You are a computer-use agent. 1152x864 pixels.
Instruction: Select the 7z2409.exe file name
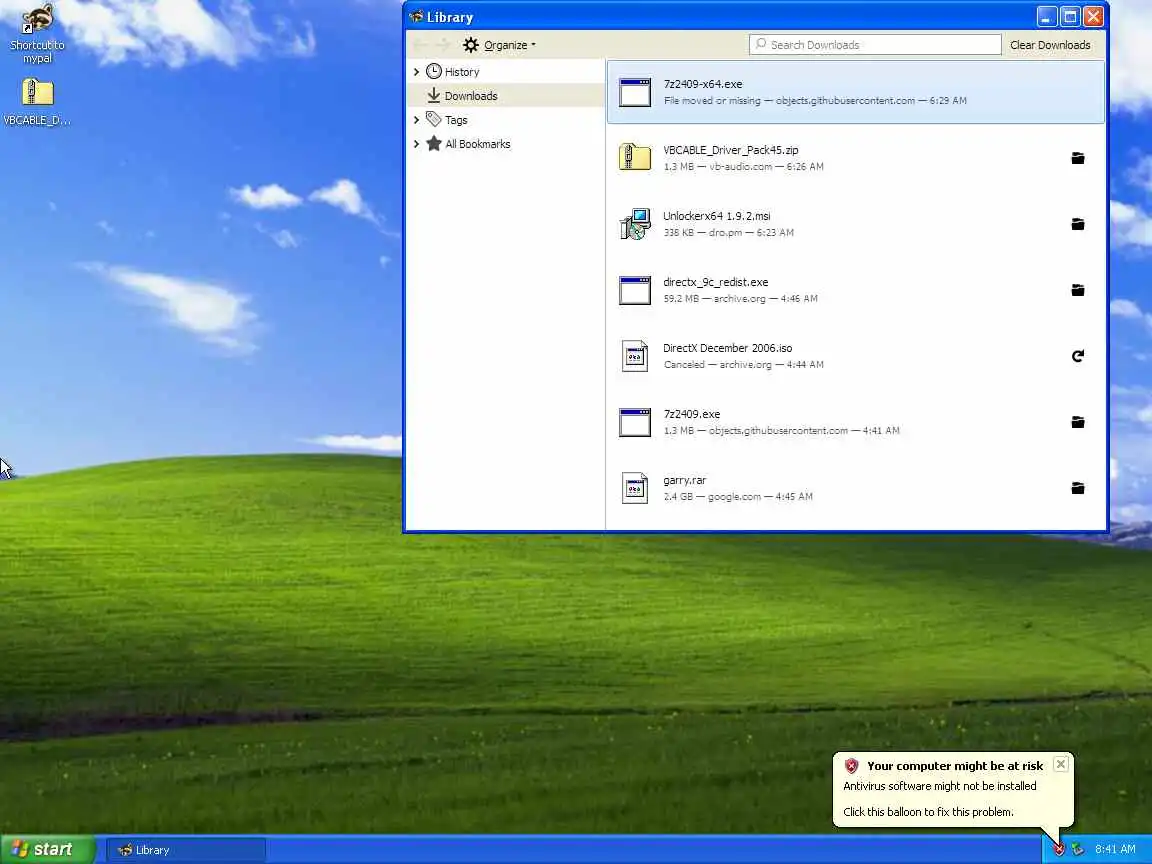pyautogui.click(x=691, y=414)
